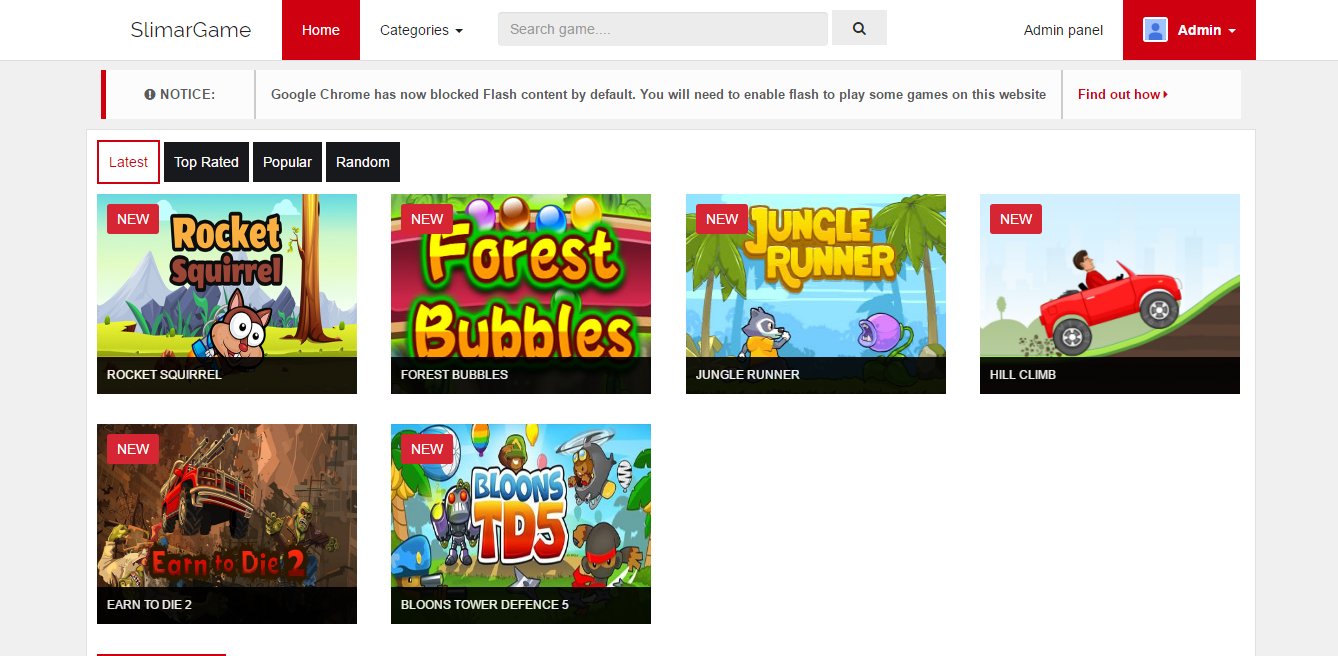The image size is (1338, 656).
Task: Open the Categories dropdown menu
Action: [x=421, y=30]
